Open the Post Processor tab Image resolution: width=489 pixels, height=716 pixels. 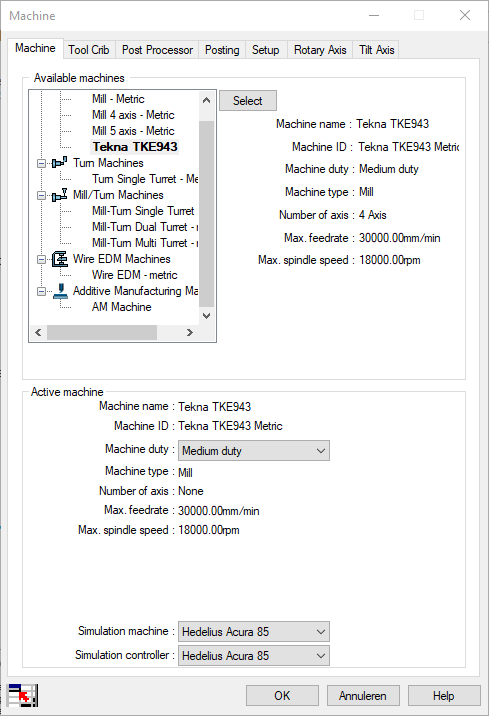pos(157,50)
